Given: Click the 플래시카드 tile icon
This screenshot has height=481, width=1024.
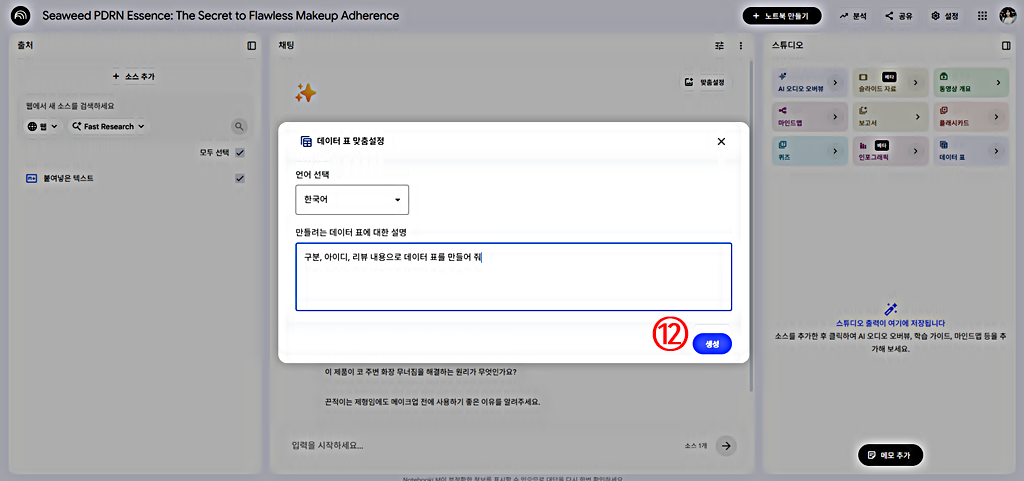Looking at the screenshot, I should click(x=944, y=110).
